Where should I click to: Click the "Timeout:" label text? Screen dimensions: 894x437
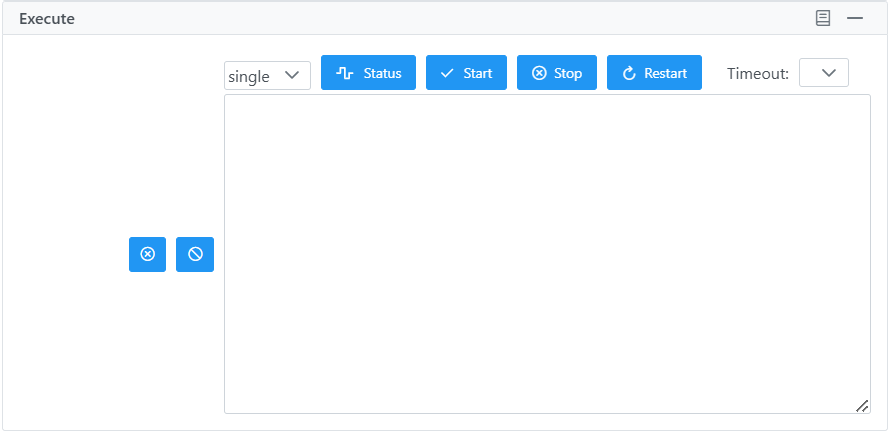tap(758, 74)
